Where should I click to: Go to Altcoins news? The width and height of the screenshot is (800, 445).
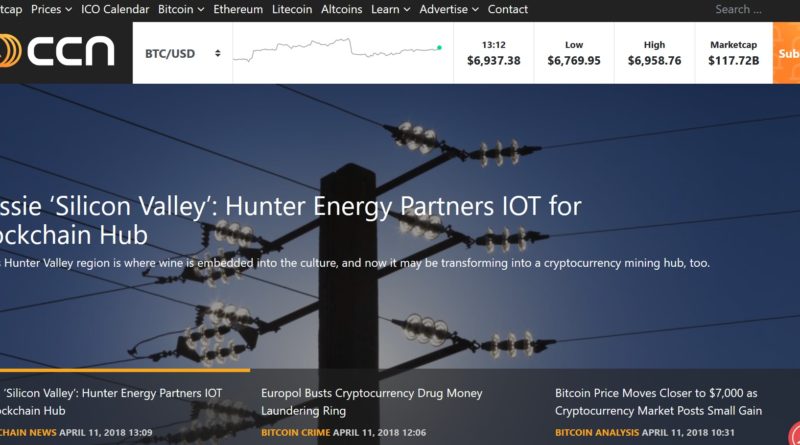pos(341,9)
